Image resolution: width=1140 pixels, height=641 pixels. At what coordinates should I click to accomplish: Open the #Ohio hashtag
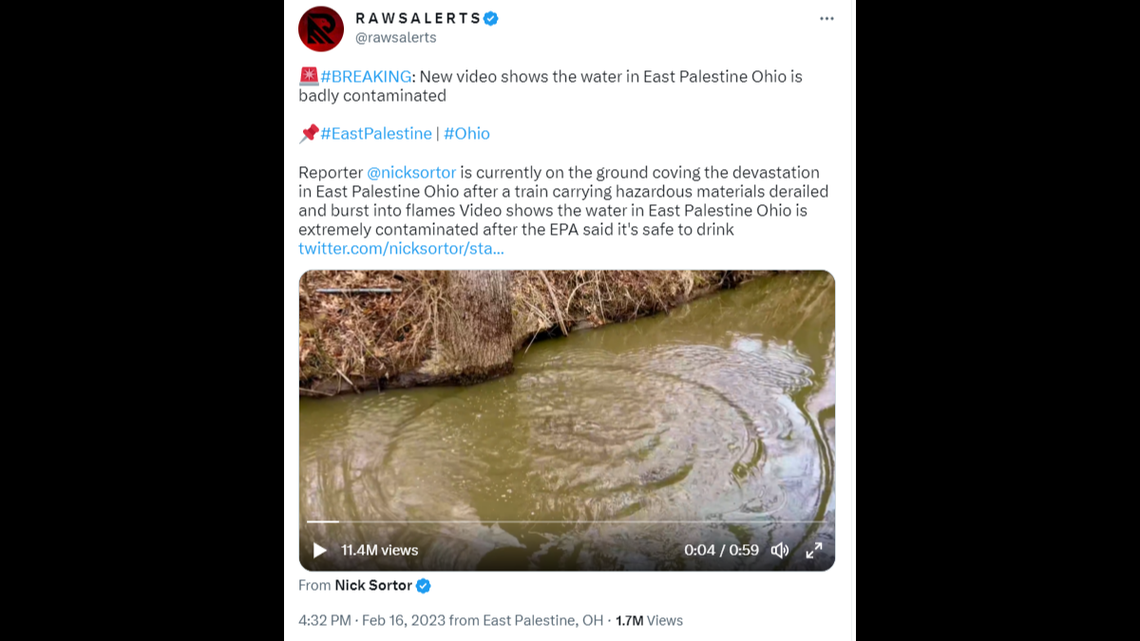click(x=466, y=133)
